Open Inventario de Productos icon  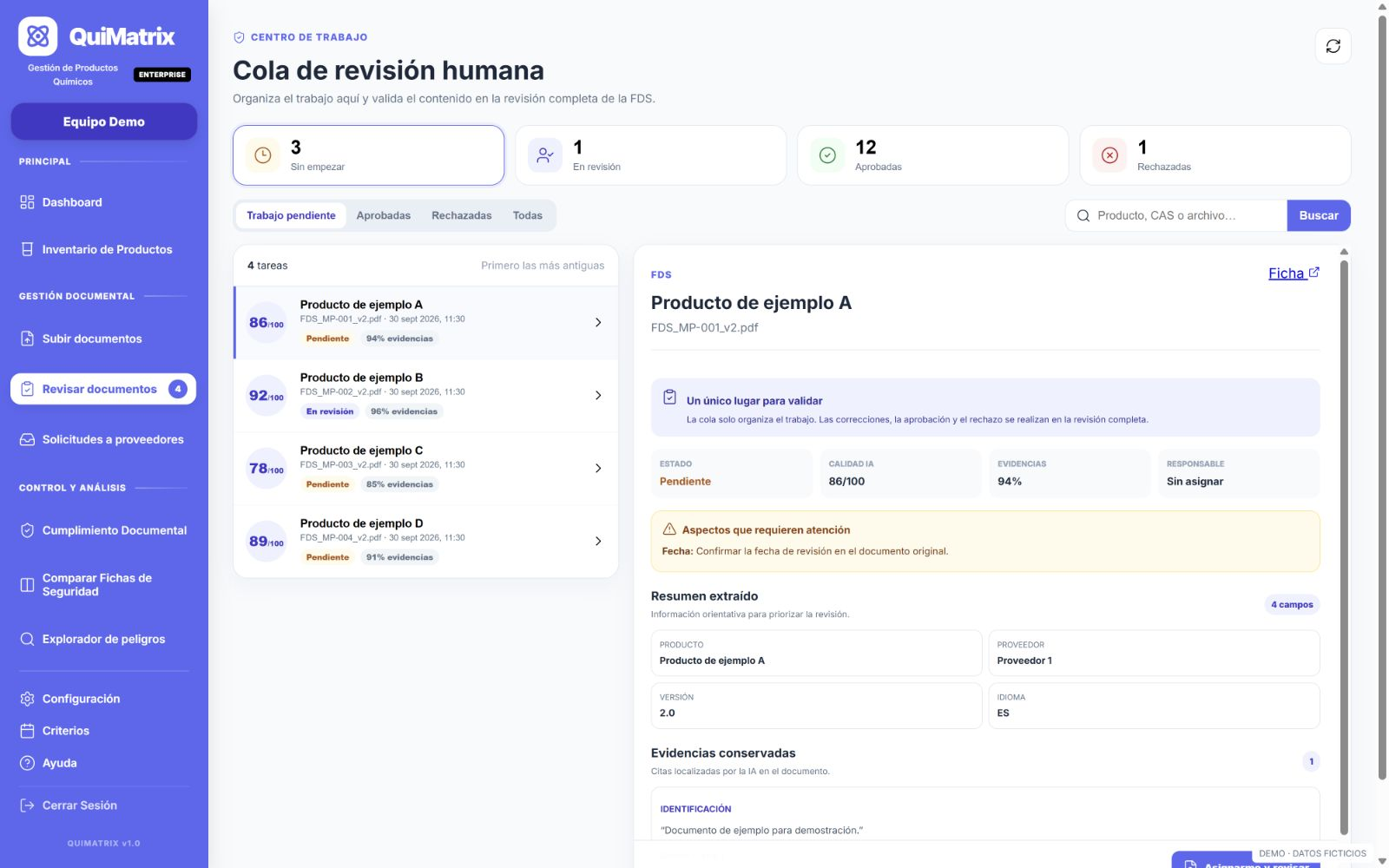click(27, 249)
